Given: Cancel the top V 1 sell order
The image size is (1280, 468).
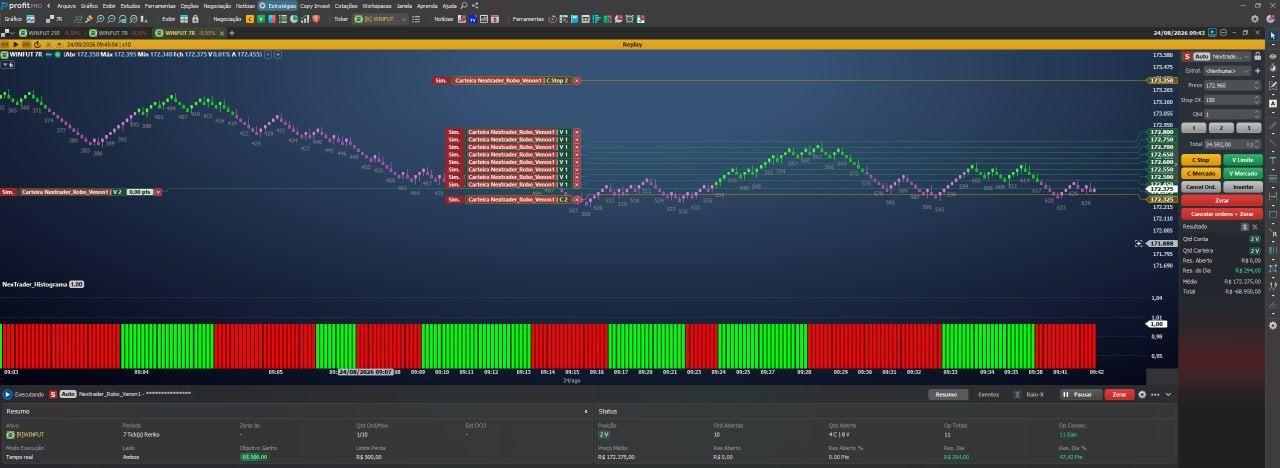Looking at the screenshot, I should click(576, 132).
